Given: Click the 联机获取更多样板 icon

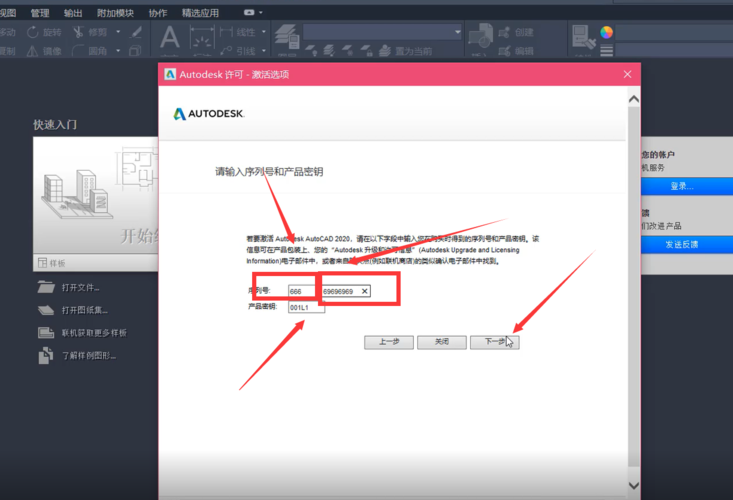Looking at the screenshot, I should [x=46, y=332].
